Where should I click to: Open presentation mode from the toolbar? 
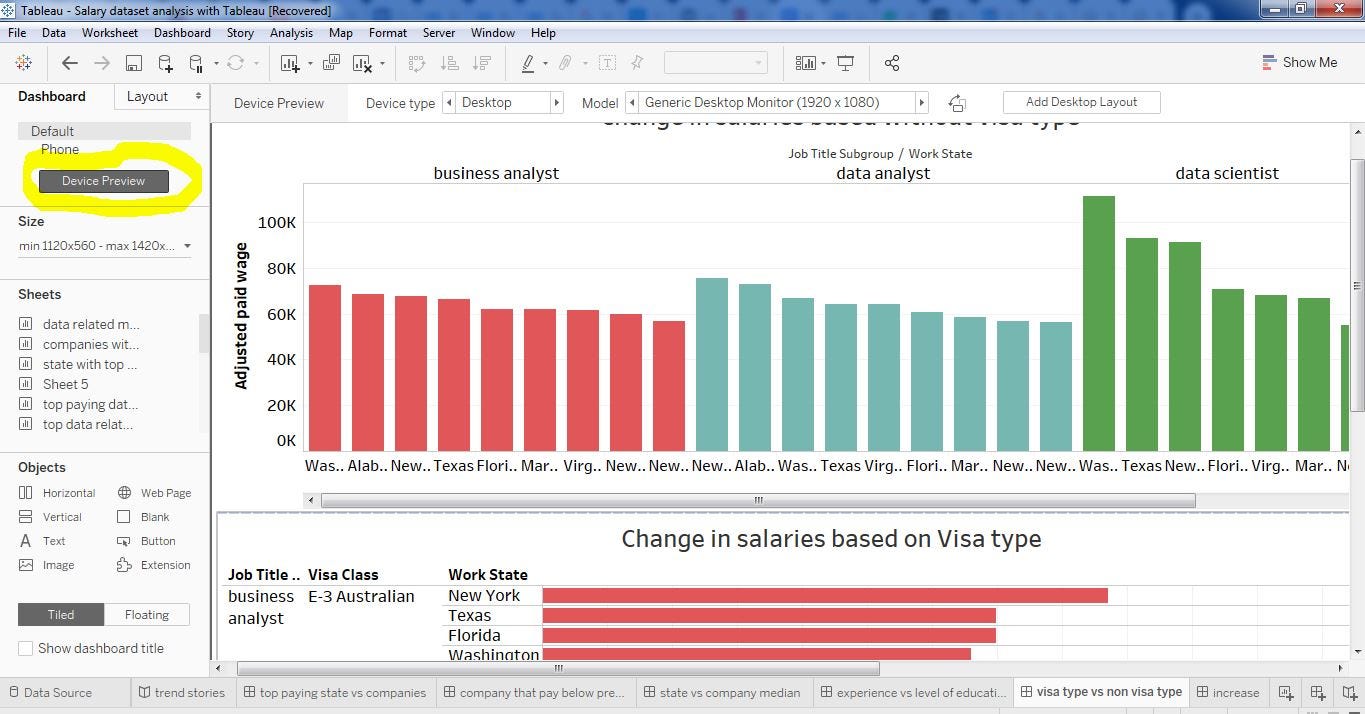[845, 62]
